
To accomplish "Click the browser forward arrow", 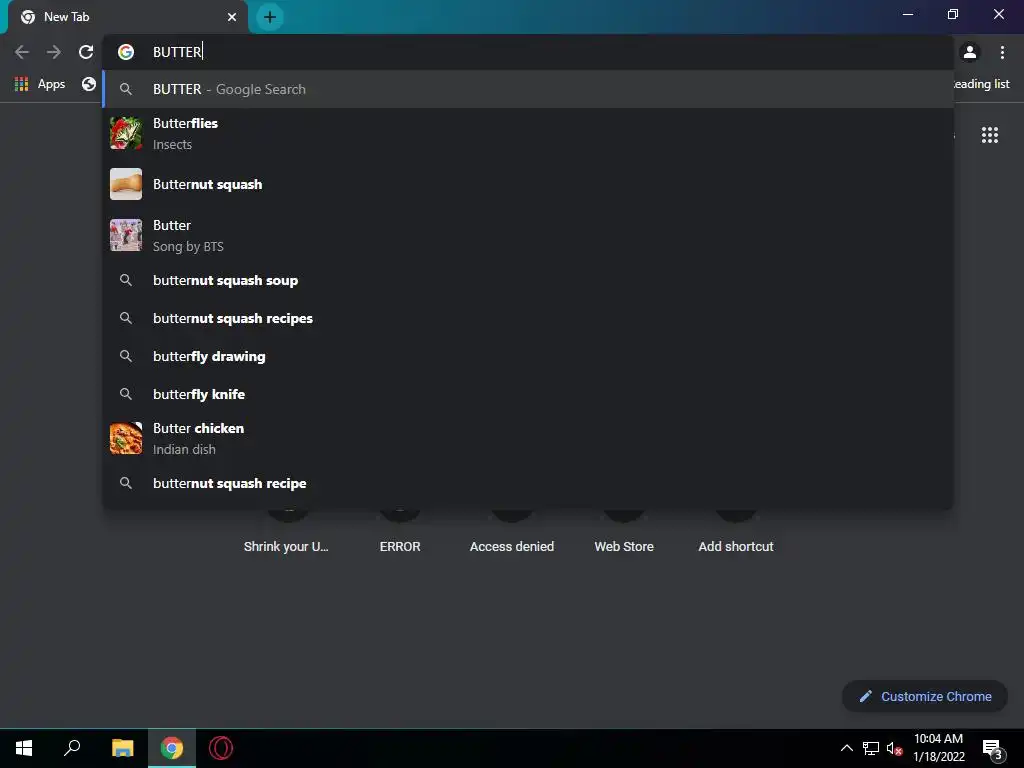I will point(54,52).
